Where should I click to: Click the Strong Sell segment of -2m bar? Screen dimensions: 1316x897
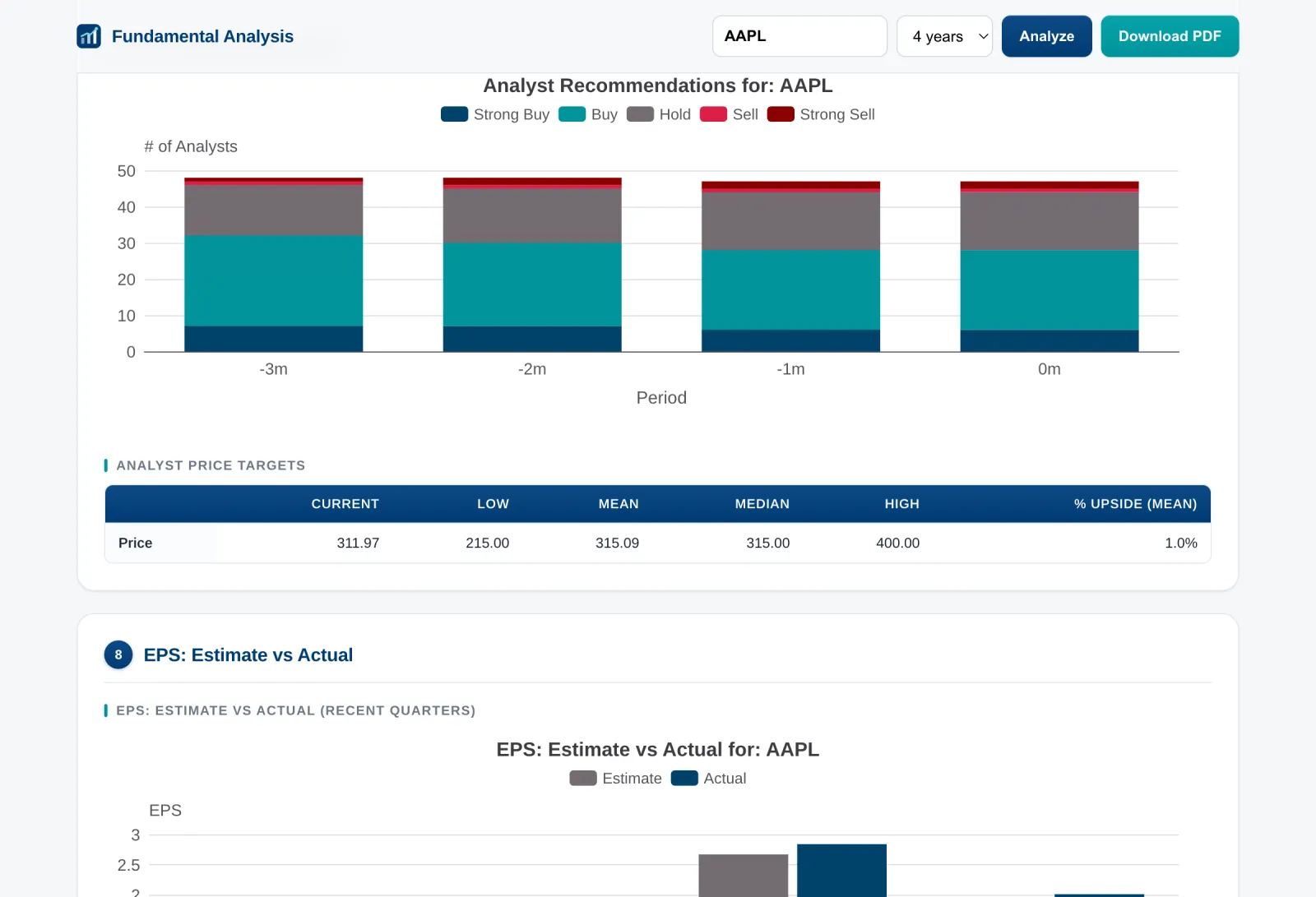[x=532, y=181]
